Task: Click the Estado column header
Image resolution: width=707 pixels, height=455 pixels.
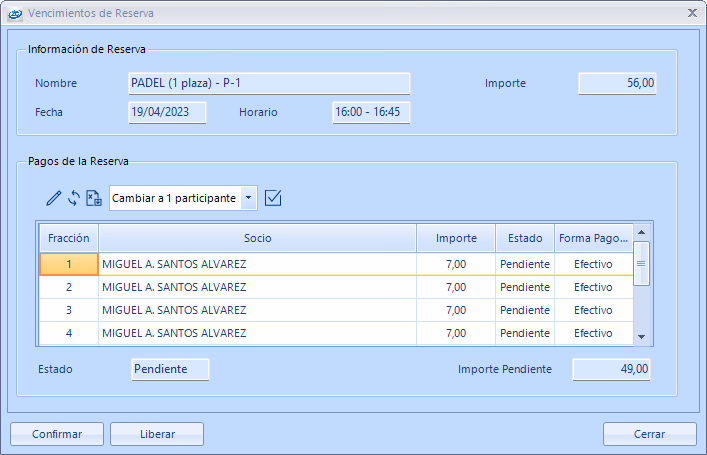Action: point(524,238)
